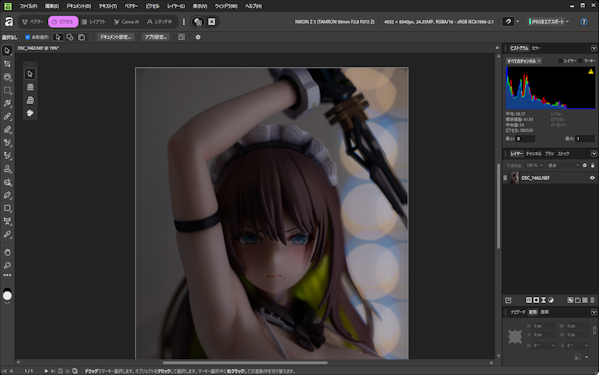This screenshot has width=599, height=375.
Task: Expand the dropdown beside the brush icon
Action: tap(518, 22)
